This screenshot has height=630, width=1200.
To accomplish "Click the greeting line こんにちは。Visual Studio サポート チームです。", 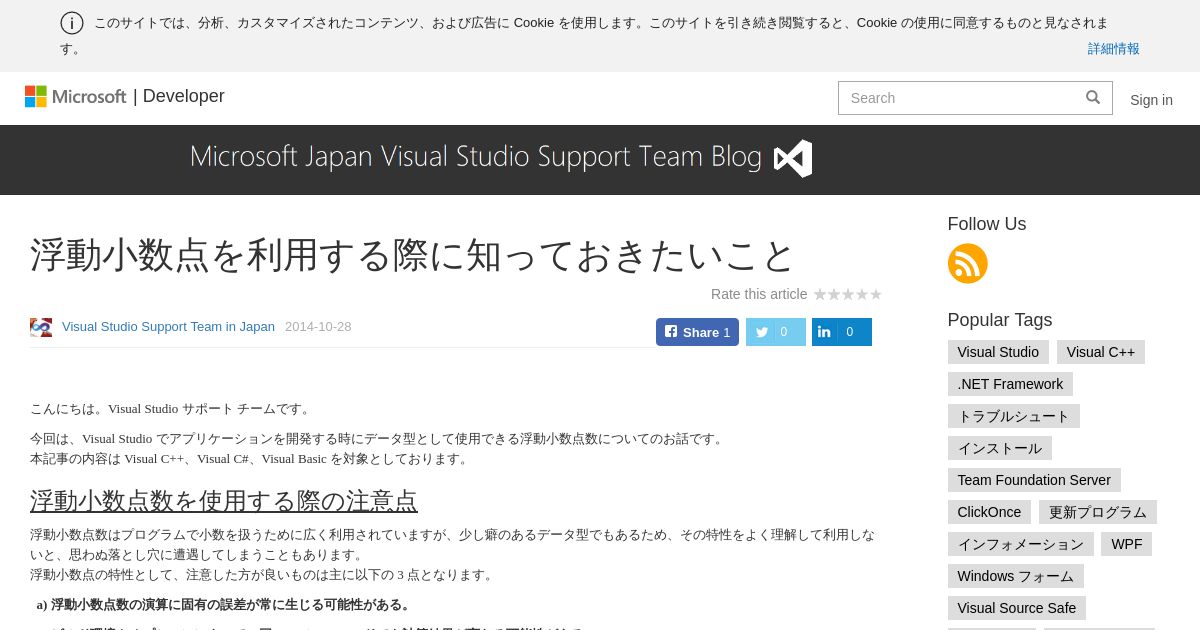I will [x=172, y=409].
